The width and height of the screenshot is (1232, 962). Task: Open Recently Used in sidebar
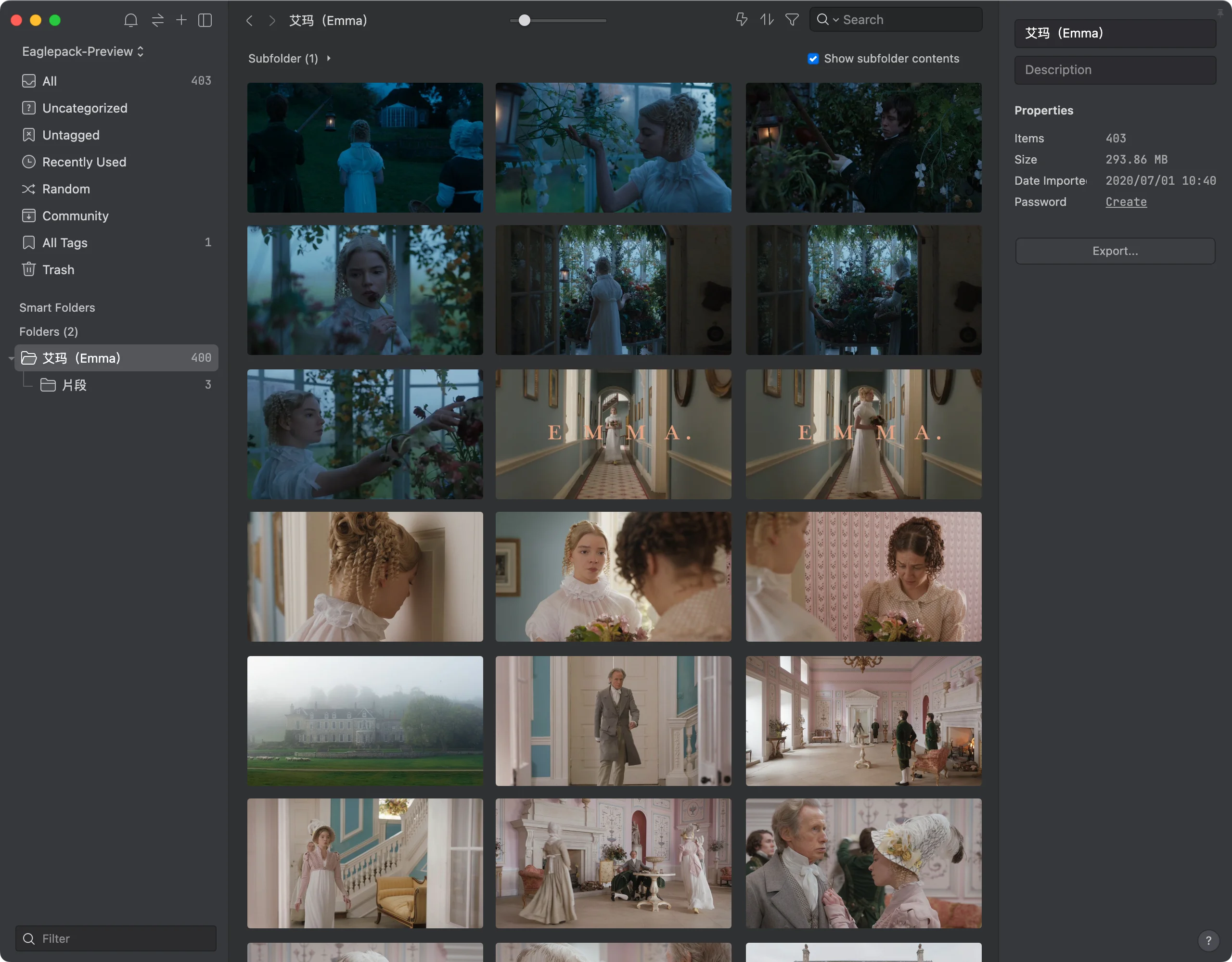point(115,162)
